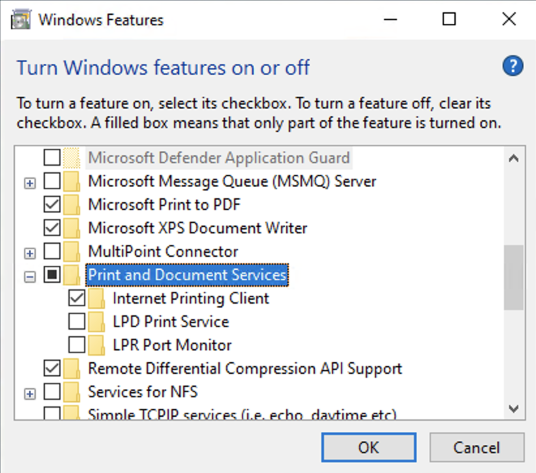Click the Microsoft Print to PDF folder icon
Viewport: 536px width, 473px height.
point(71,204)
